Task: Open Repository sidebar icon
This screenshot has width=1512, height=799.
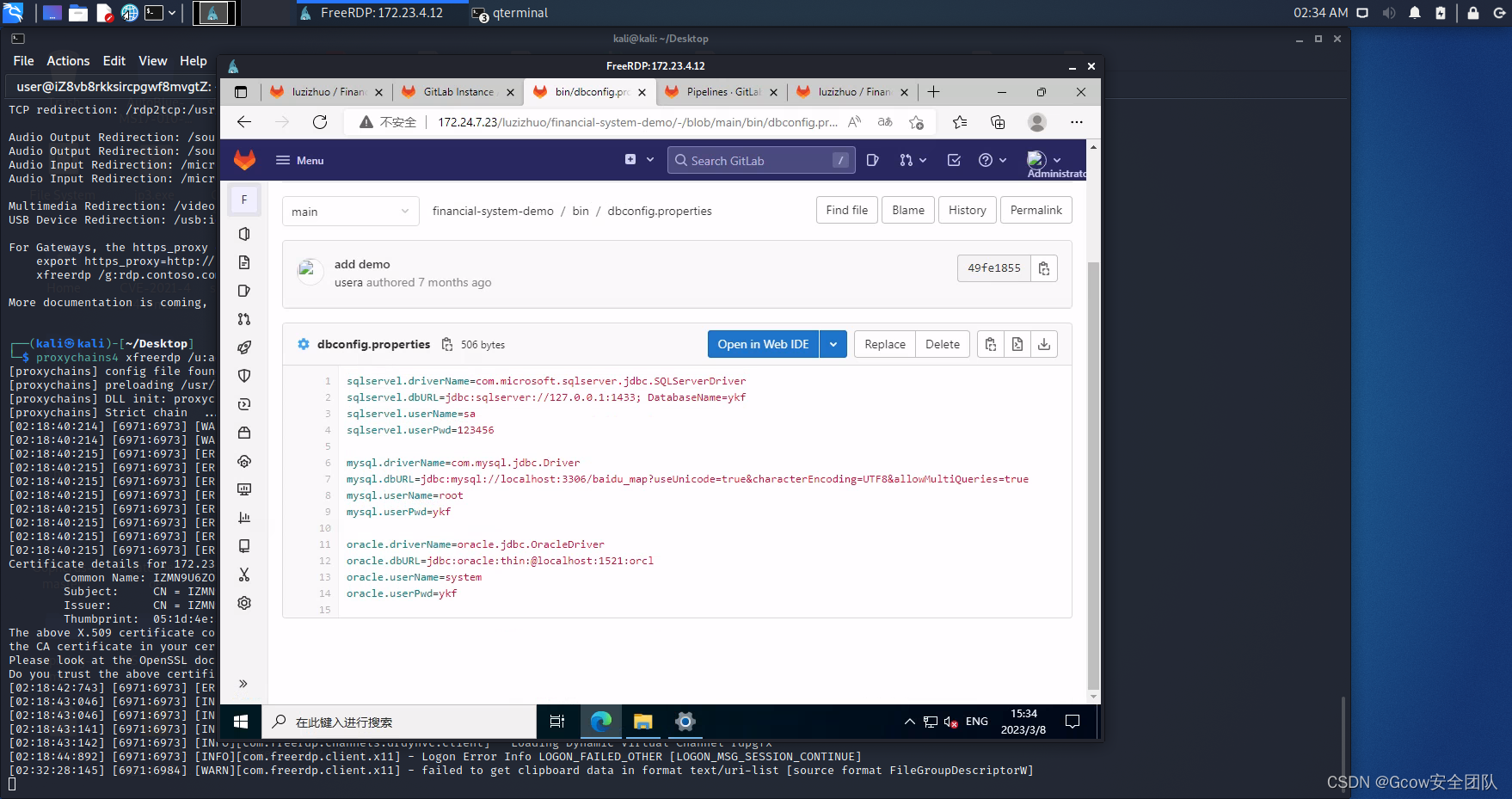Action: [x=244, y=262]
